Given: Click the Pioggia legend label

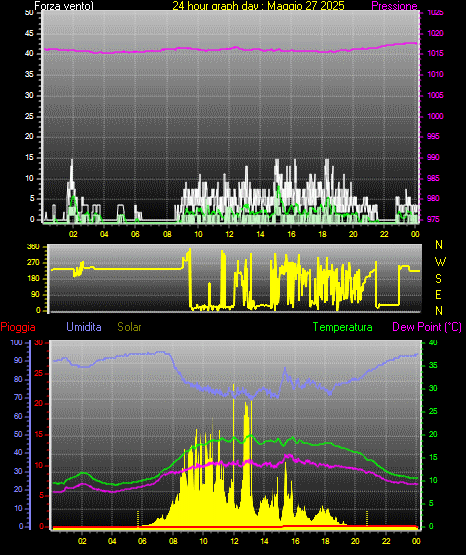Looking at the screenshot, I should click(x=18, y=327).
